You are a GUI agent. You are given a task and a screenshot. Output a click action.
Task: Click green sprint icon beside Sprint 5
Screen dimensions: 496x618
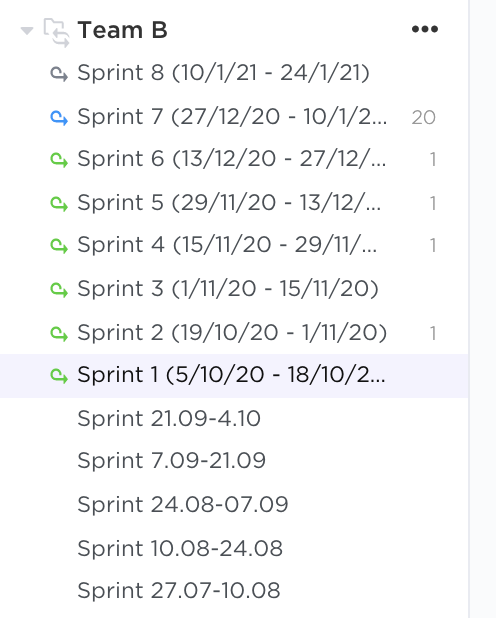pos(59,203)
